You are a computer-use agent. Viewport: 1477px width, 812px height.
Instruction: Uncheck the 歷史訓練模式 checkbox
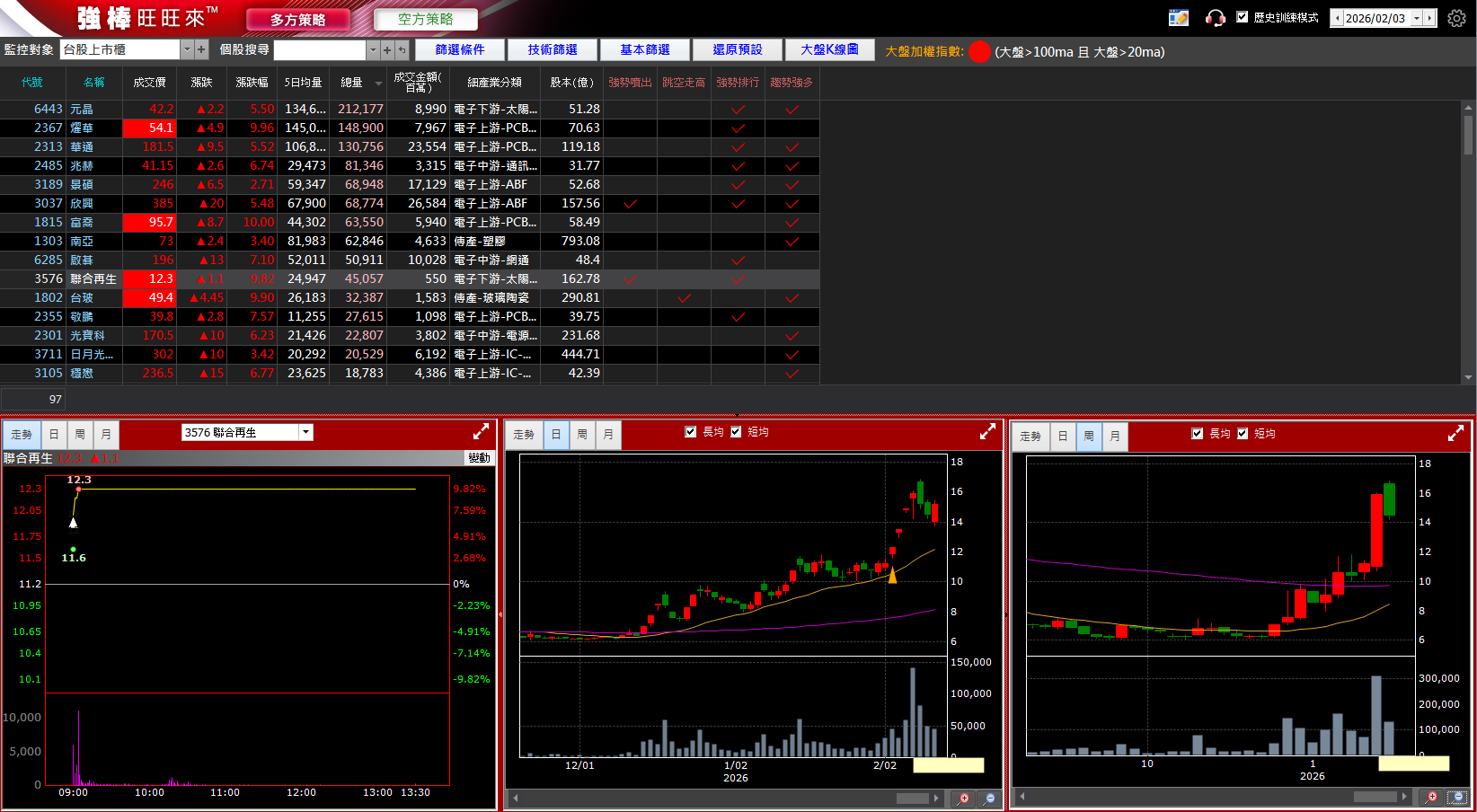tap(1243, 17)
